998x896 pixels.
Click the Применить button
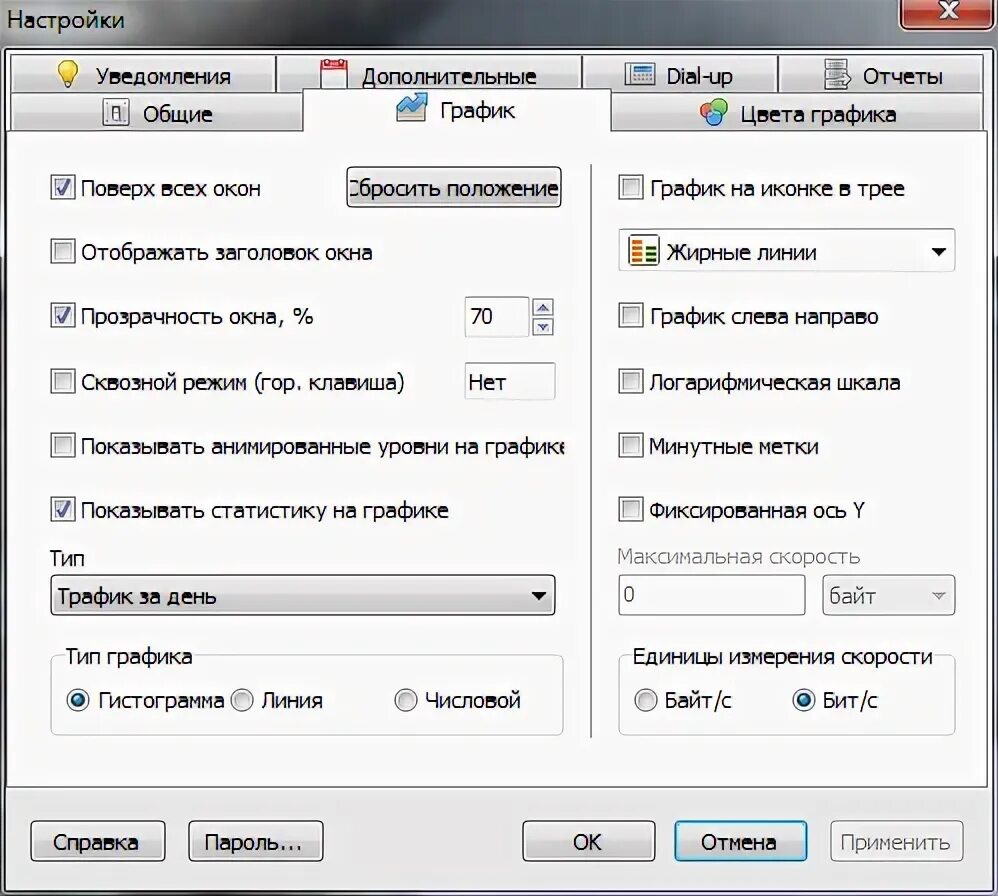[x=897, y=841]
